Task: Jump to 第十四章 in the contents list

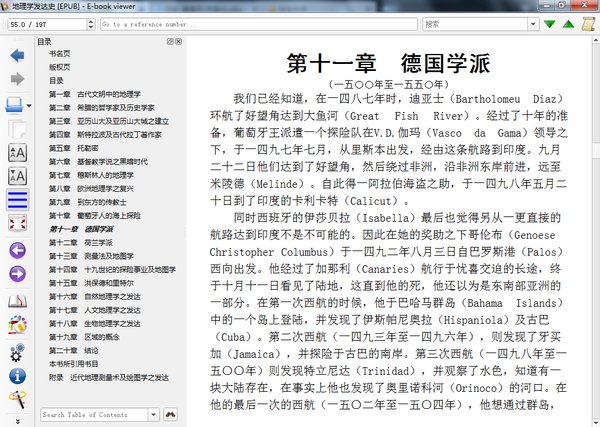Action: click(112, 270)
